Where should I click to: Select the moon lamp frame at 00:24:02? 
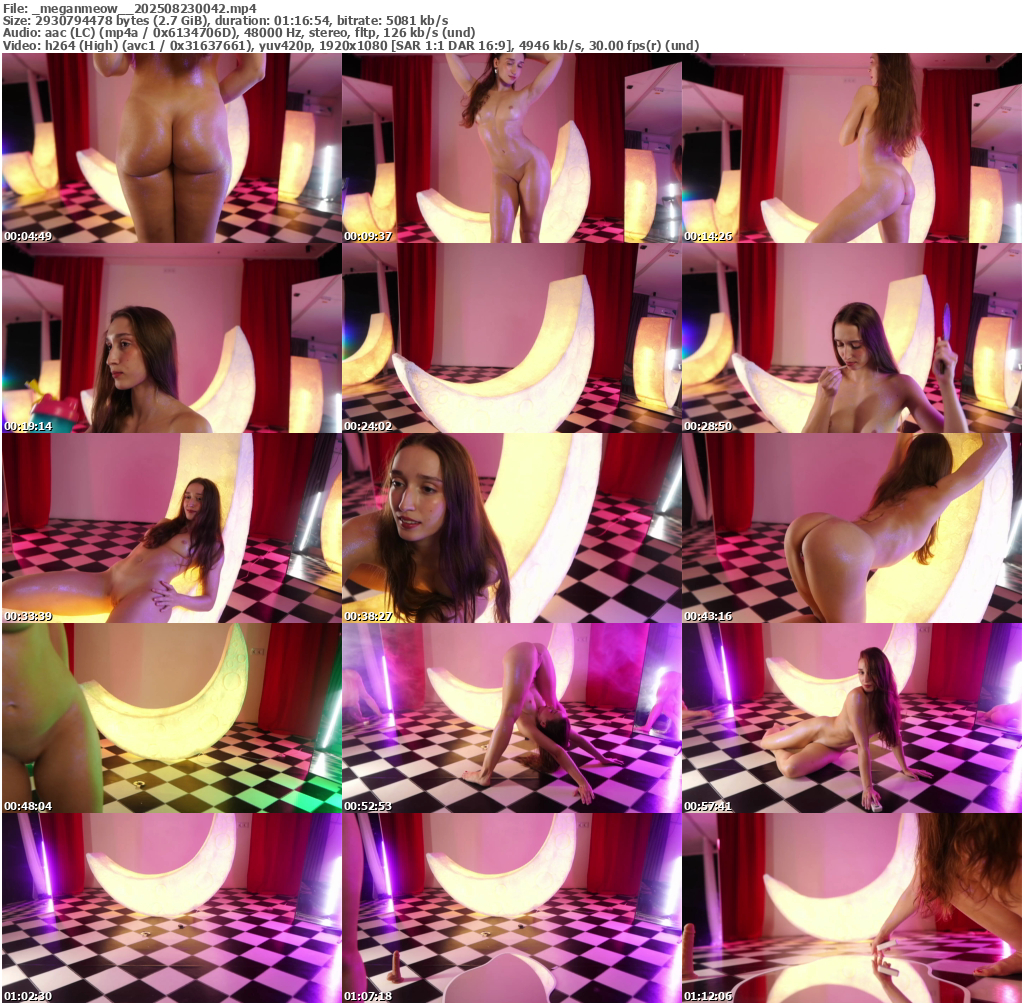511,338
